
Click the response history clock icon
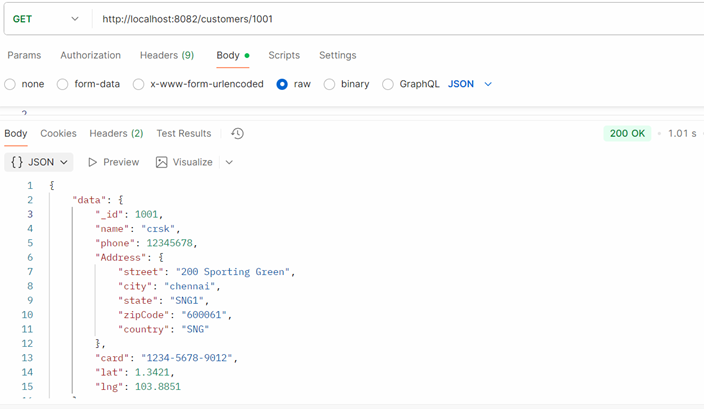point(237,133)
